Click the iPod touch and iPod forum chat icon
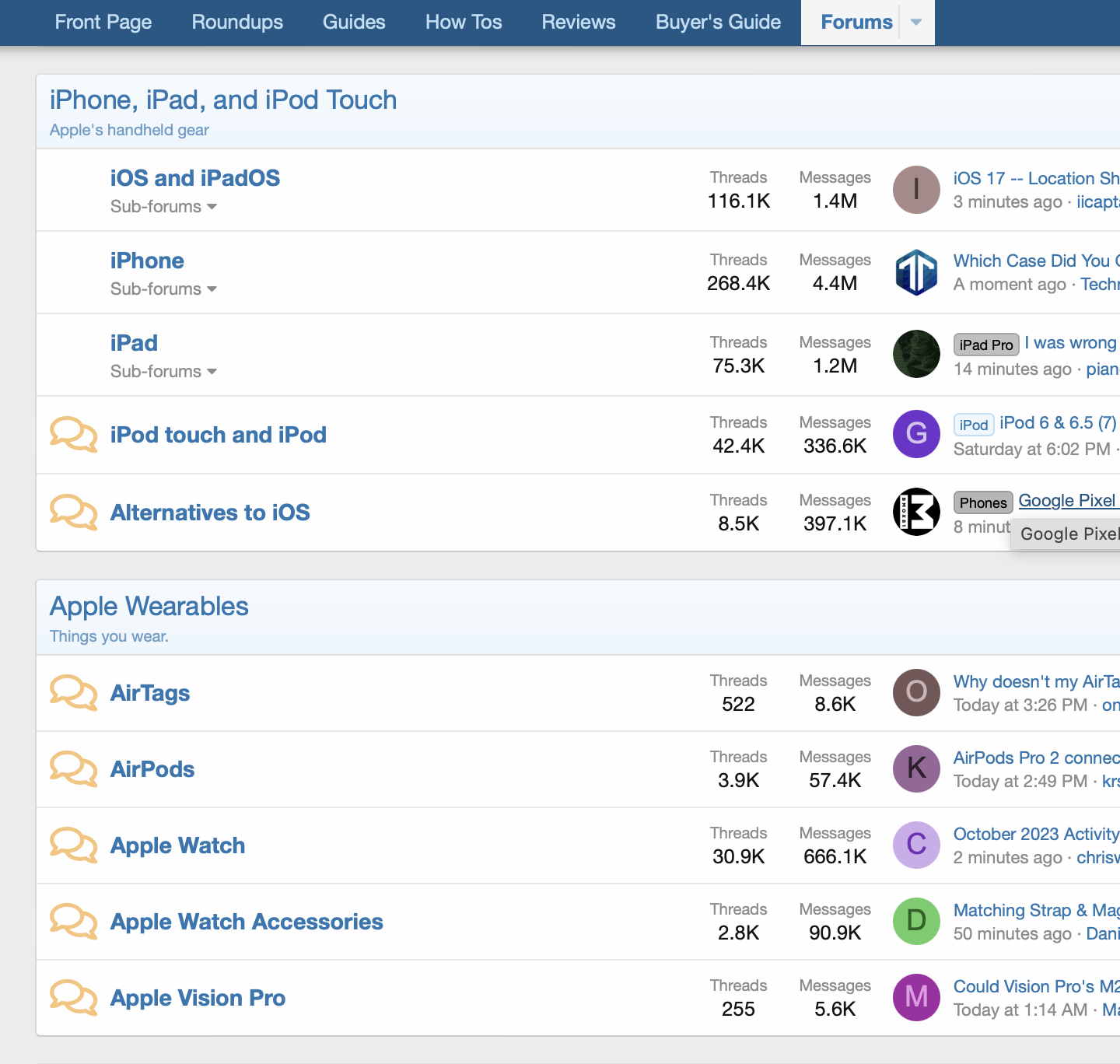The image size is (1120, 1064). tap(74, 435)
